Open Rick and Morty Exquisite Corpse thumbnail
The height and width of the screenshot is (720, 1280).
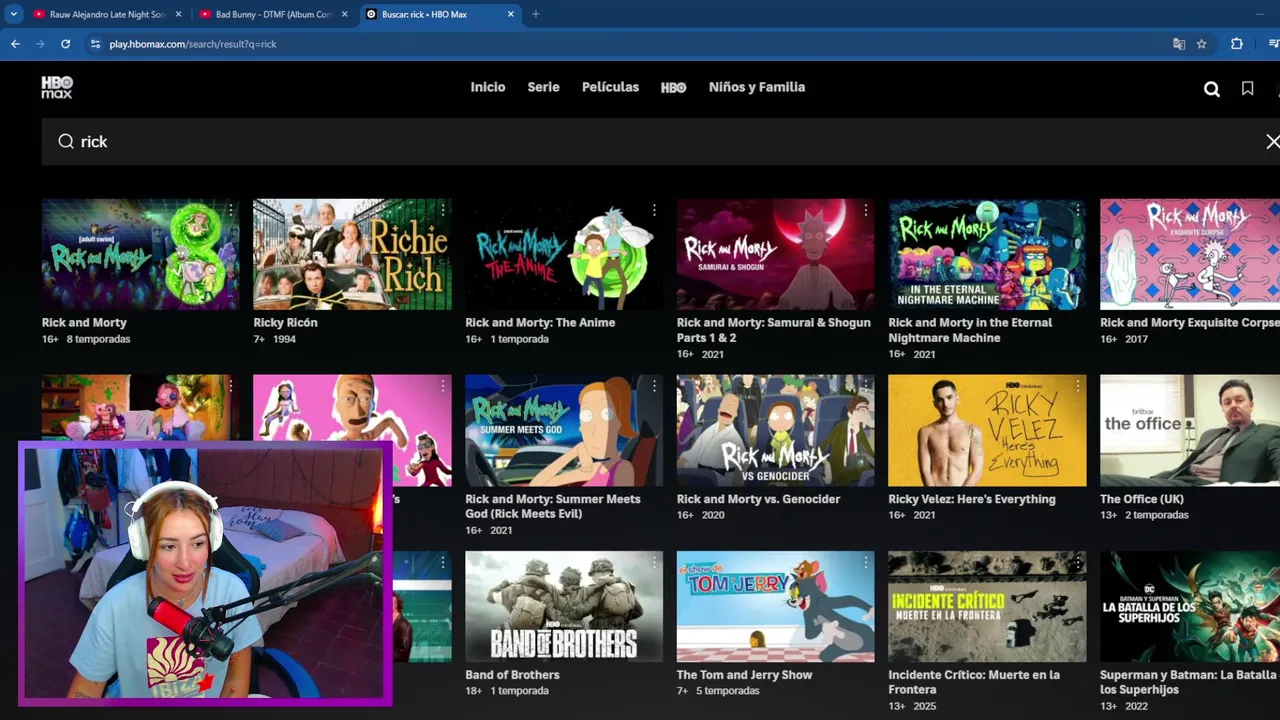[x=1190, y=254]
